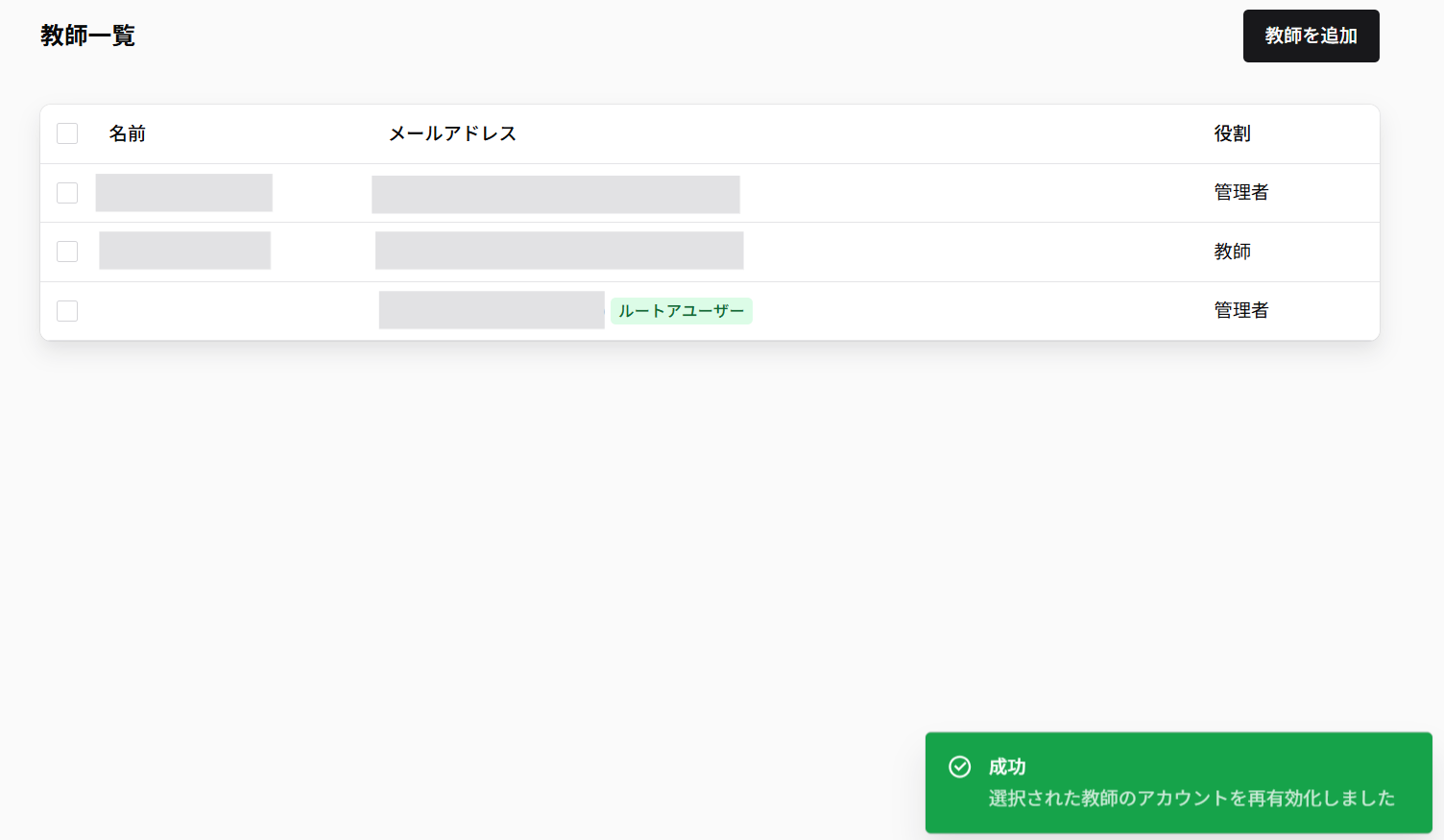Image resolution: width=1444 pixels, height=840 pixels.
Task: Check the checkbox on the root user row
Action: (66, 310)
